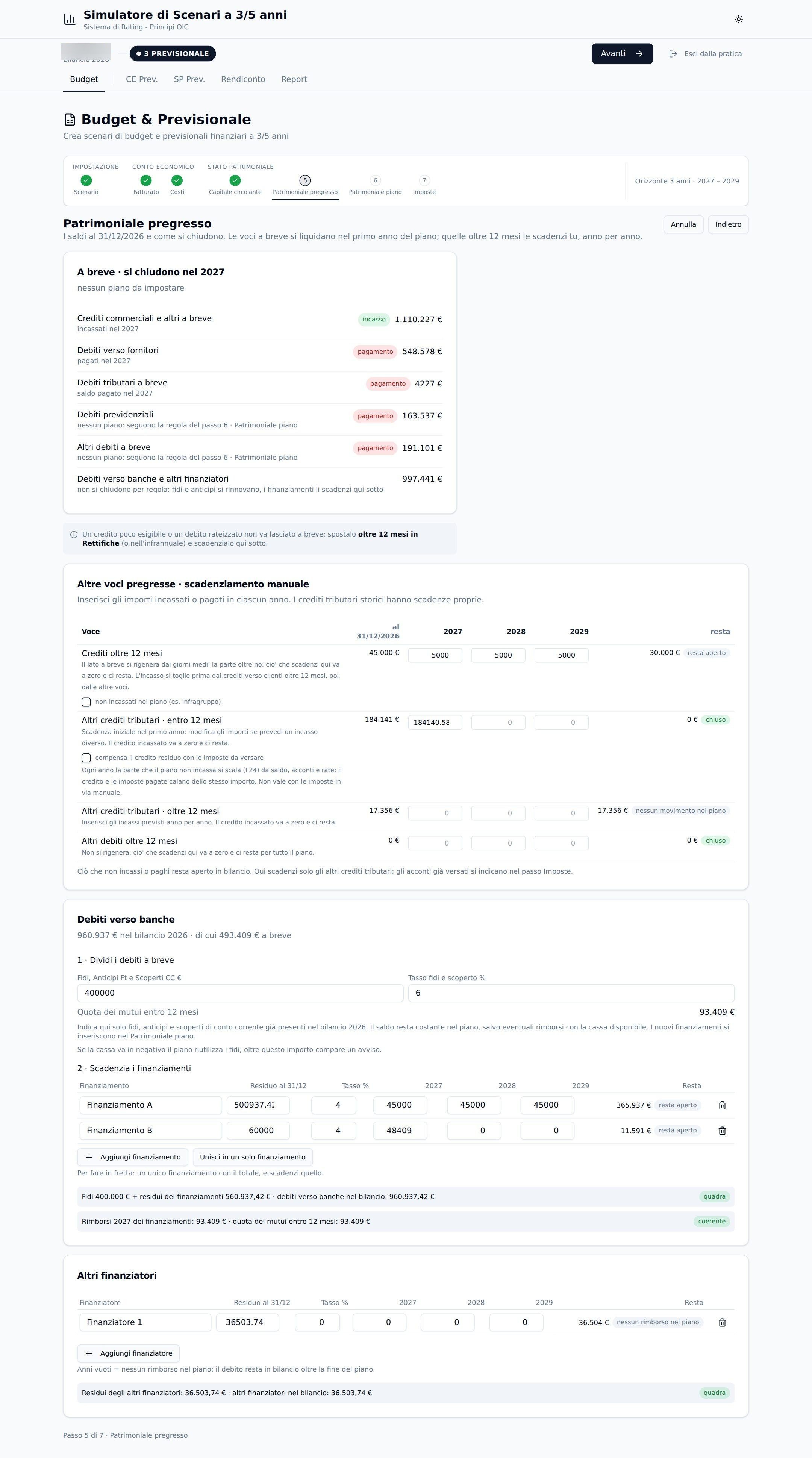Remove Finanziatore 1 using its trash icon

coord(722,1322)
